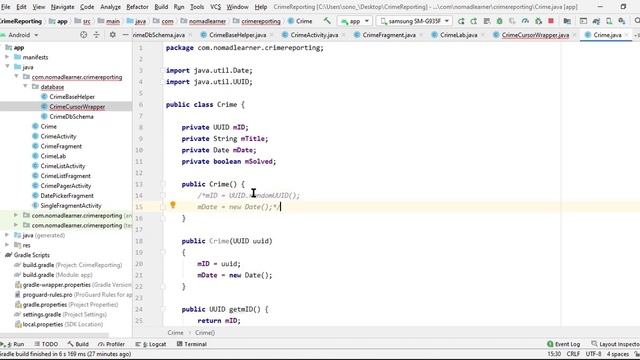Open the samsung SM-G935F device dropdown

coord(415,21)
